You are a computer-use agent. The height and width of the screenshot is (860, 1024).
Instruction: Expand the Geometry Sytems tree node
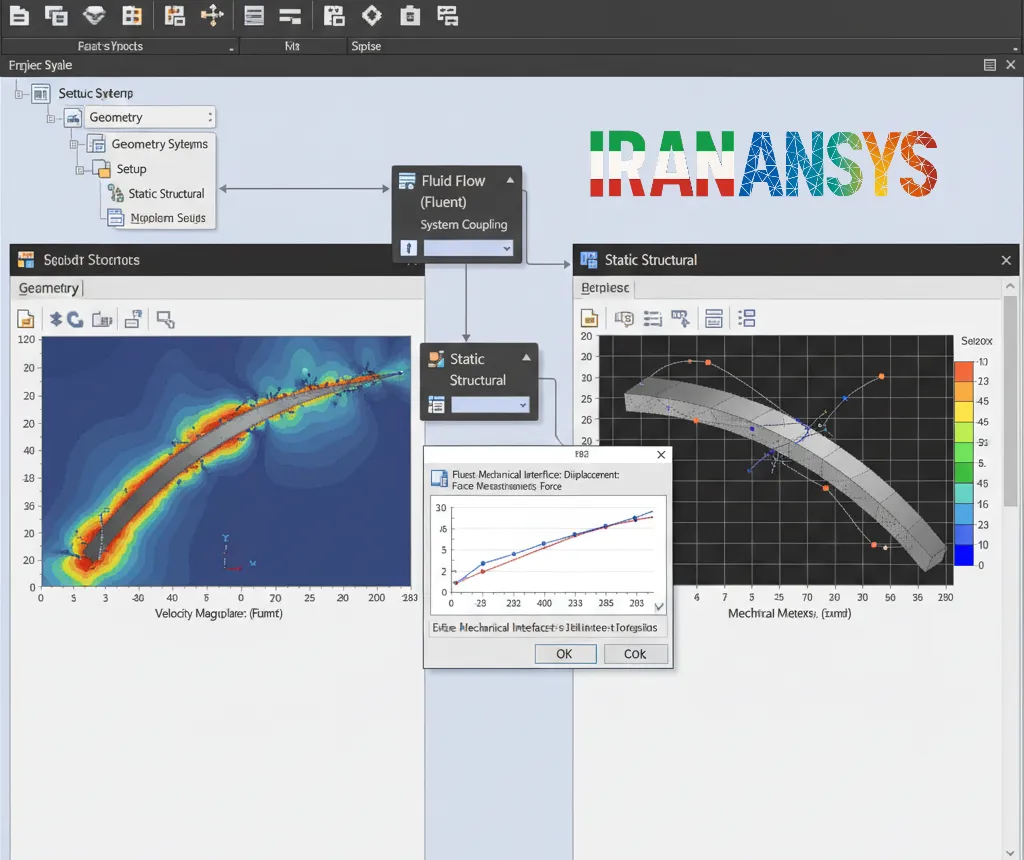[x=74, y=144]
